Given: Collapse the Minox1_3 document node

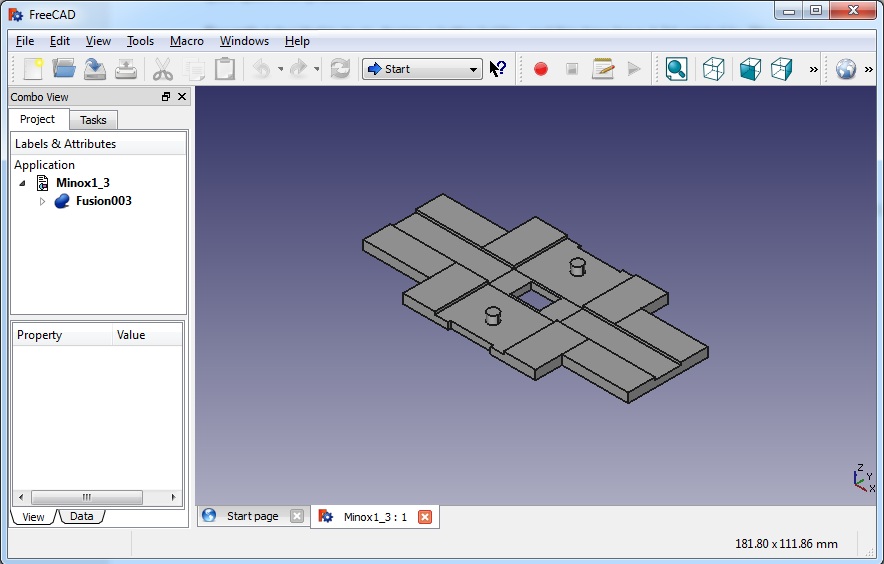Looking at the screenshot, I should [x=23, y=183].
